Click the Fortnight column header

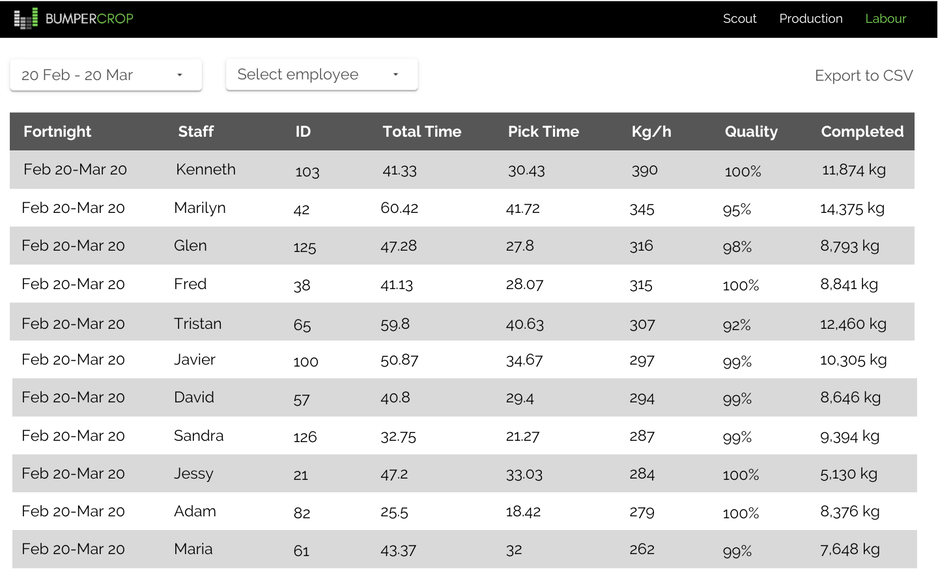[x=57, y=131]
